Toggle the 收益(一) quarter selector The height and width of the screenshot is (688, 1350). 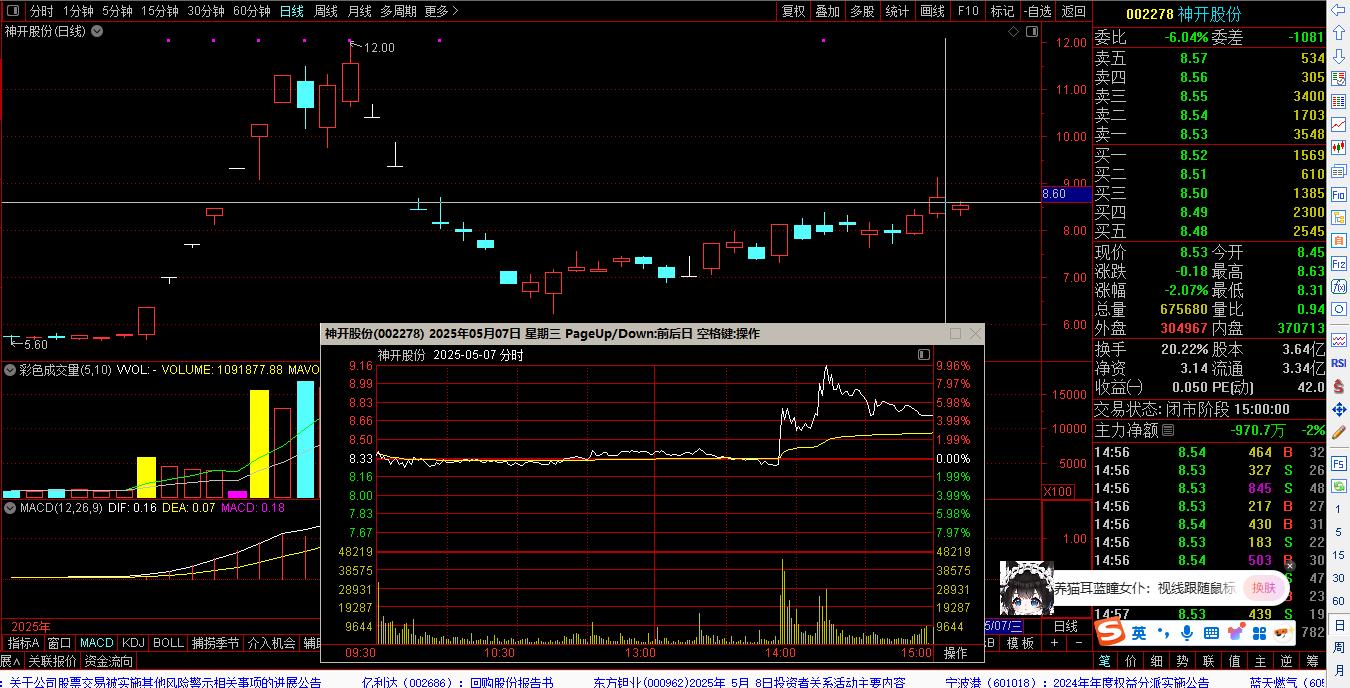point(1120,387)
